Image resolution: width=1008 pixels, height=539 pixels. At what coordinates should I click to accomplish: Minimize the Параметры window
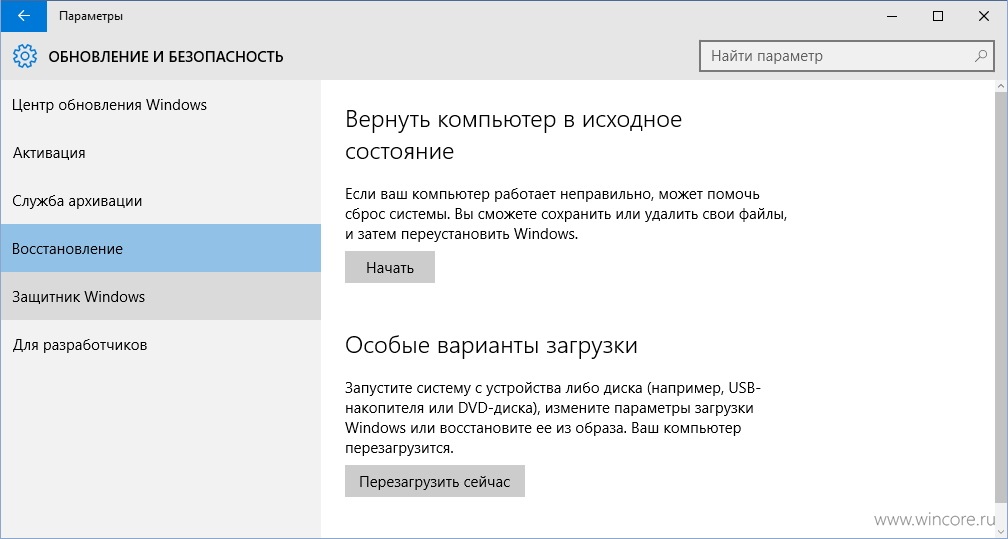892,16
